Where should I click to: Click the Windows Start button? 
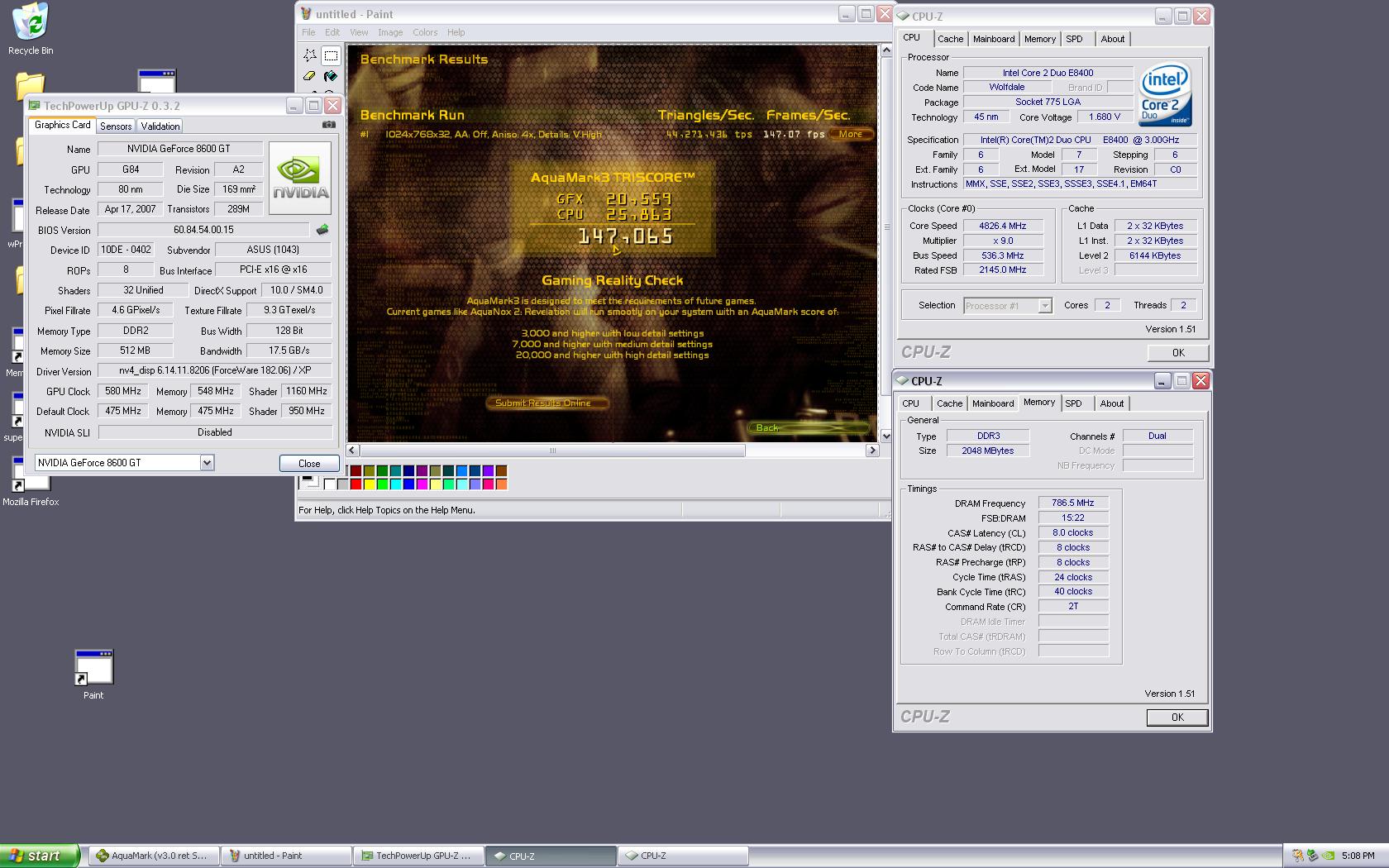click(40, 856)
